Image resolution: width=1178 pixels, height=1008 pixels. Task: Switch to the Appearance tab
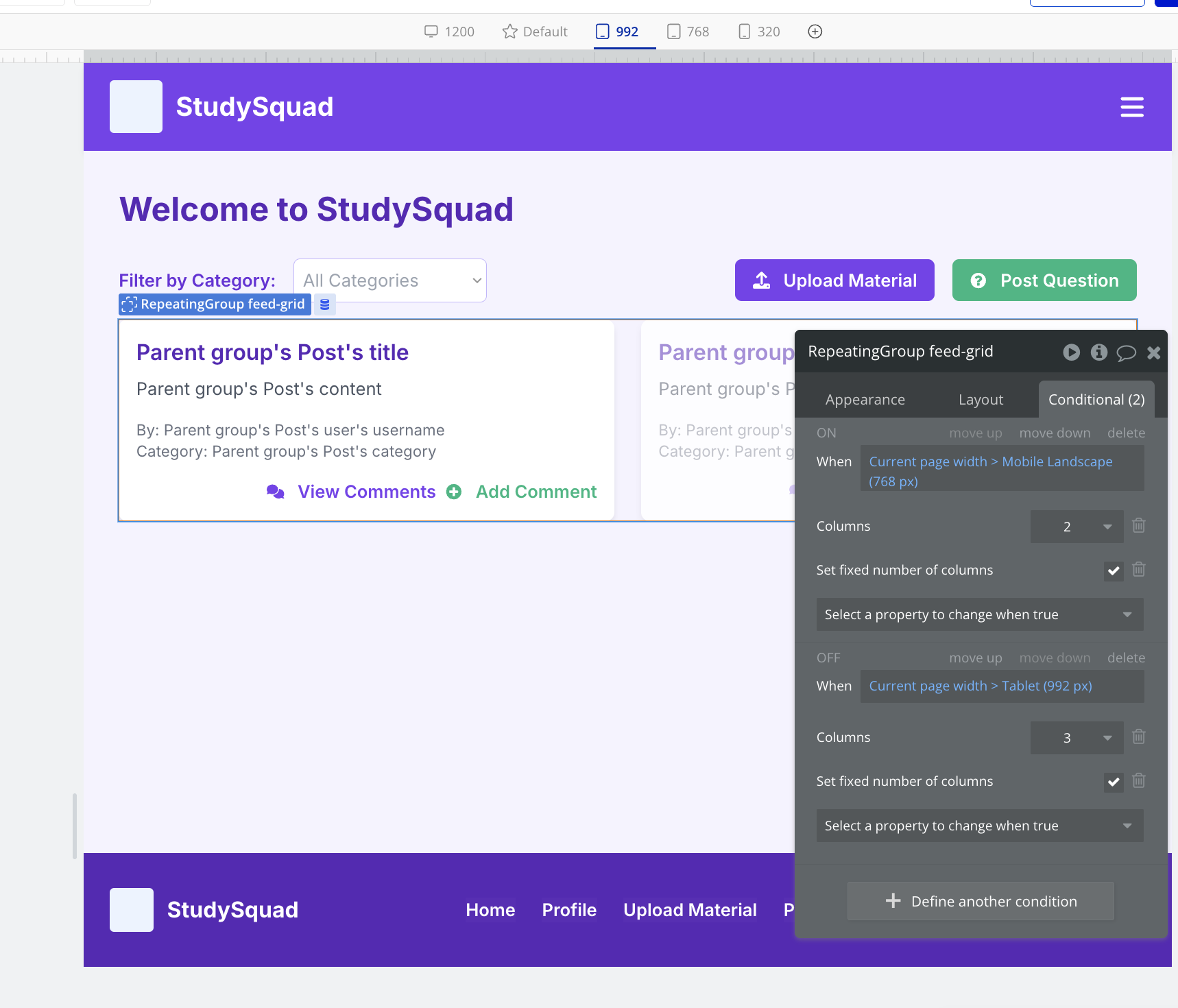(865, 400)
